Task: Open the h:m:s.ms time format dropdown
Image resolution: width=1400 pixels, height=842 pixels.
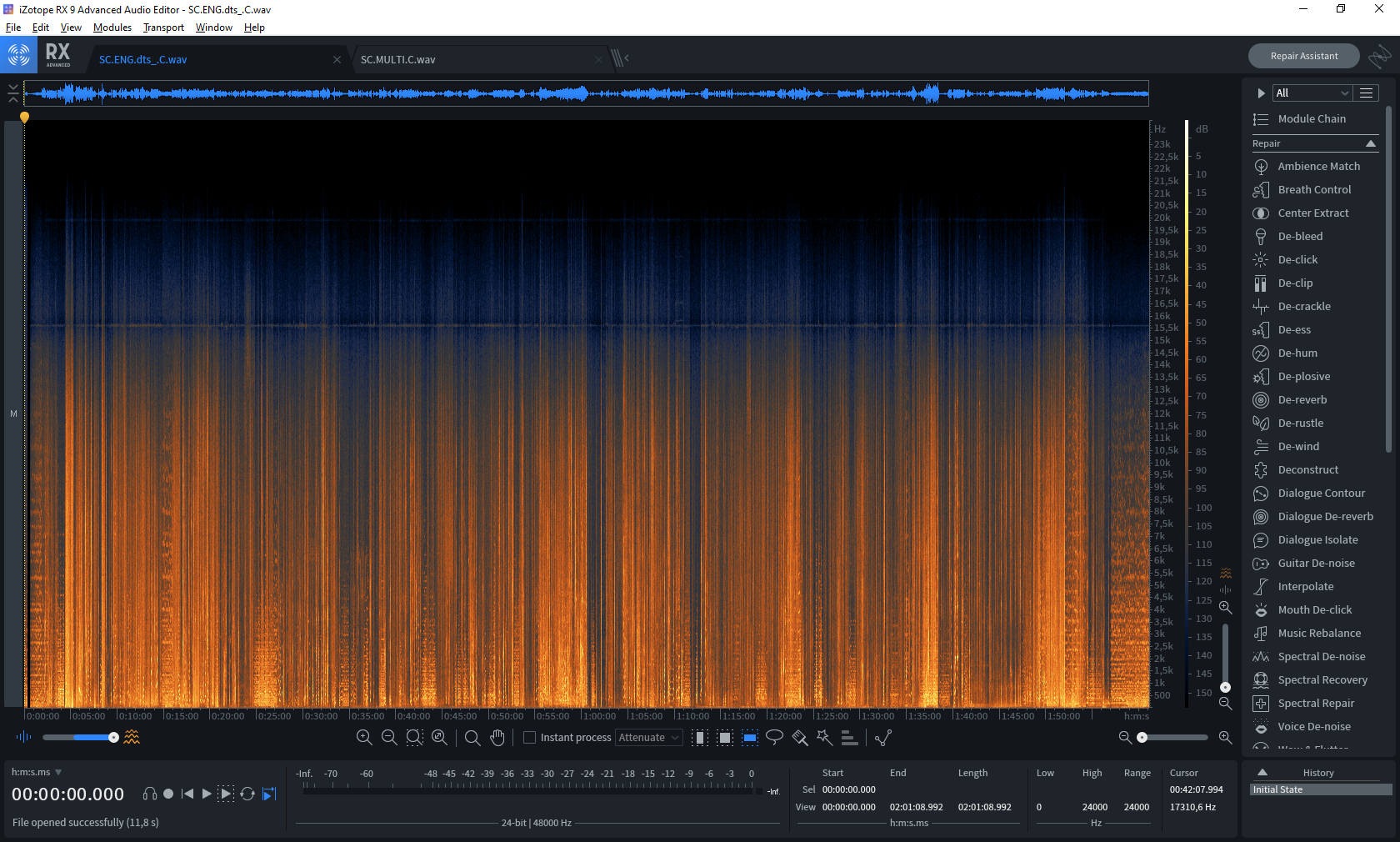Action: tap(37, 772)
